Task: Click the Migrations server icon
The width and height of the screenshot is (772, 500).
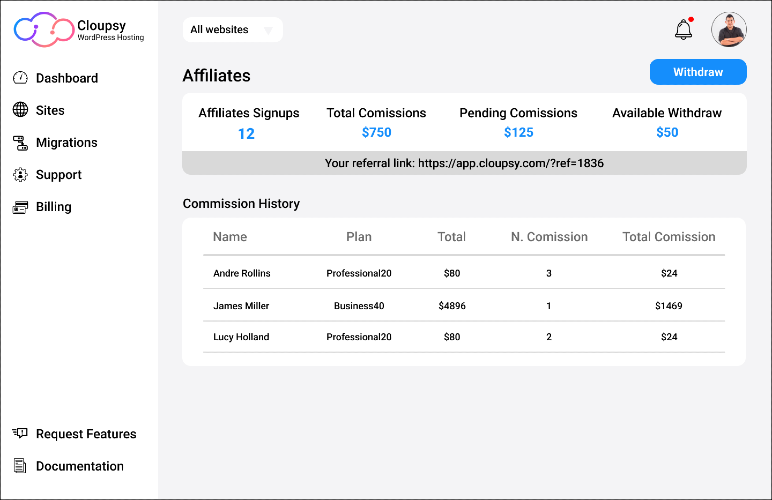Action: tap(20, 143)
